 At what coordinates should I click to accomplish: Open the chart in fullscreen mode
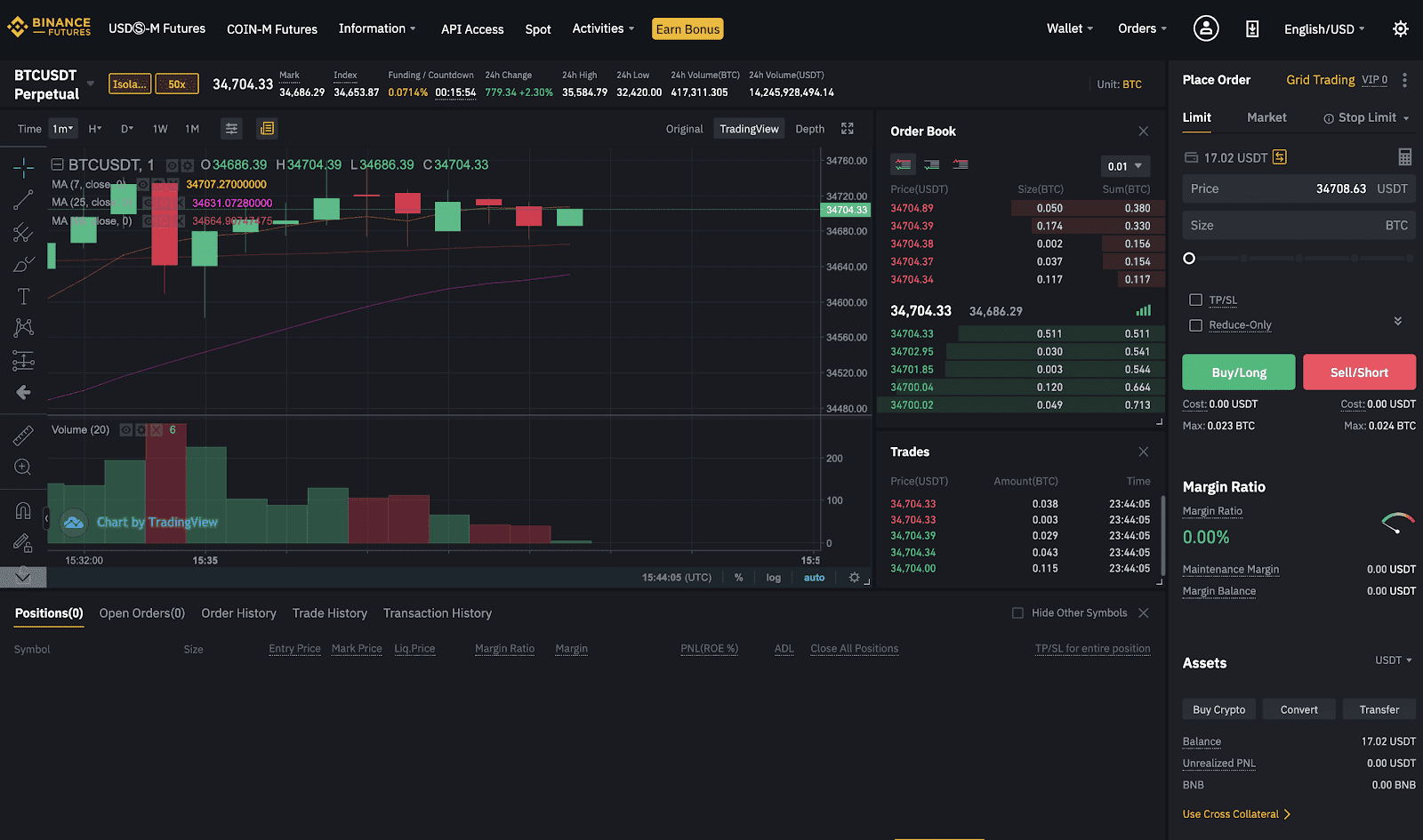(848, 129)
